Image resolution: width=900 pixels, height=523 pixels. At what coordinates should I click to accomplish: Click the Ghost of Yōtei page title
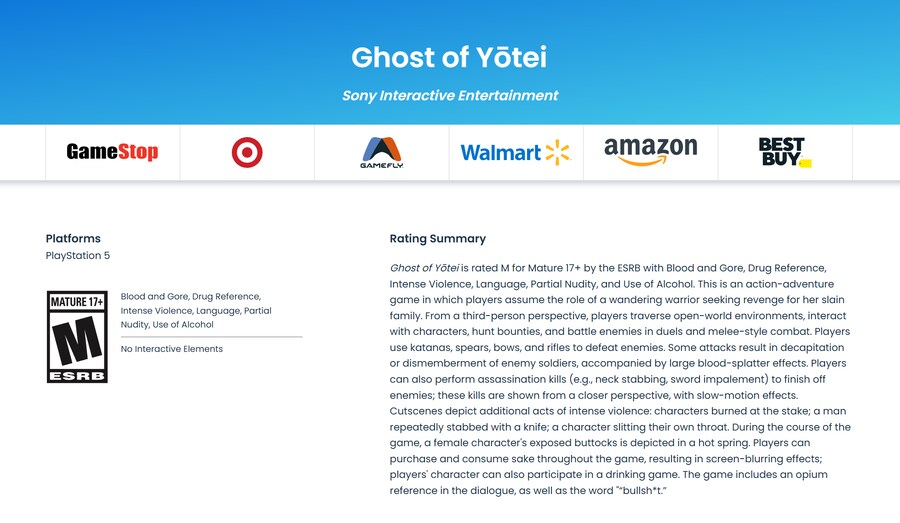pyautogui.click(x=449, y=57)
